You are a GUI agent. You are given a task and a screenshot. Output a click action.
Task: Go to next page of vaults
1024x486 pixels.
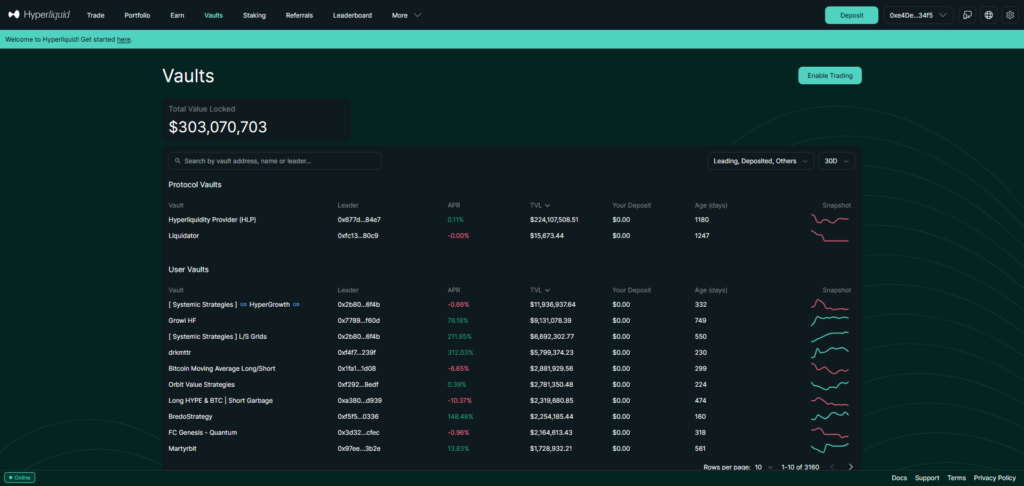tap(850, 467)
